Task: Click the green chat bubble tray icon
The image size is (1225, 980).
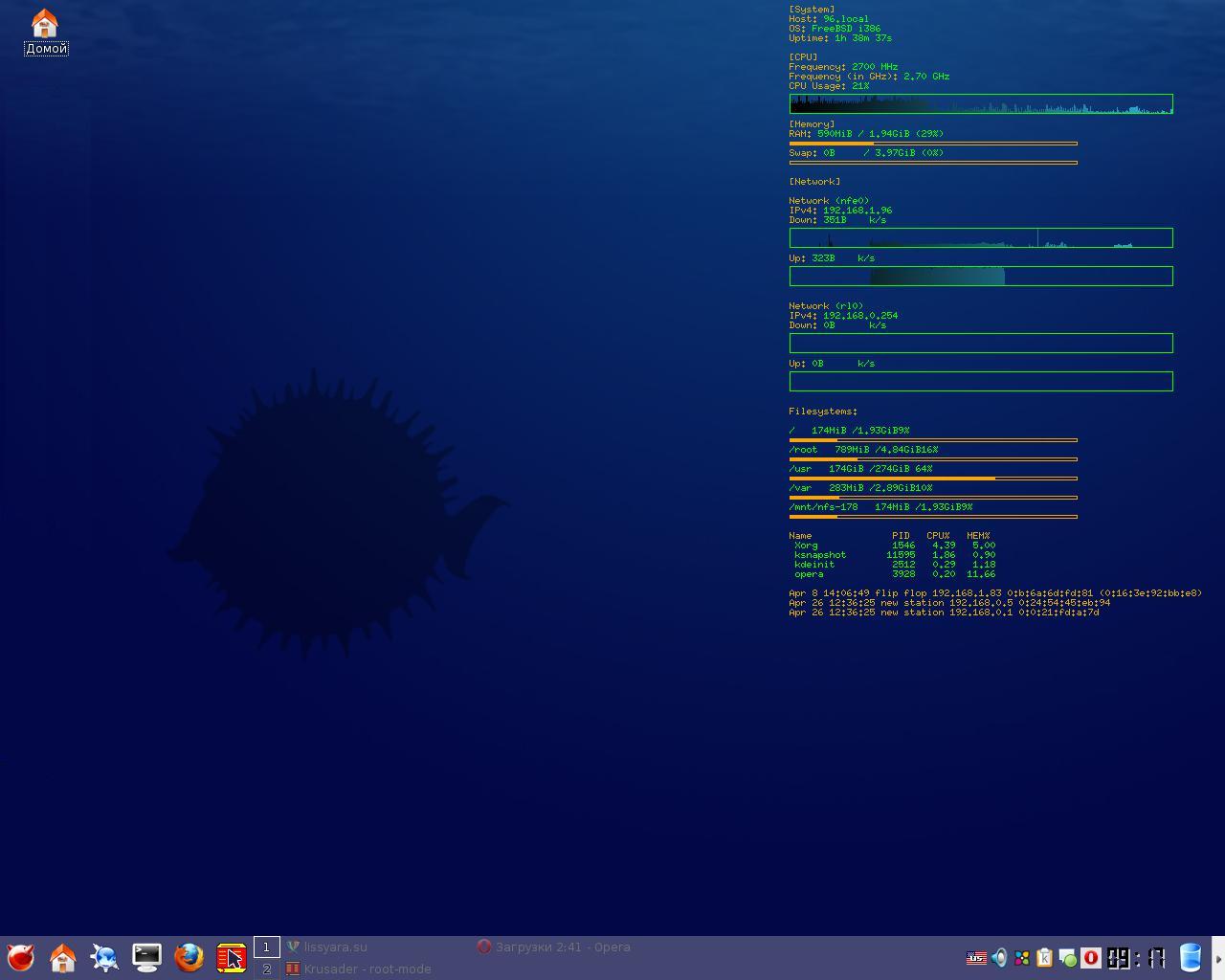Action: (x=1068, y=958)
